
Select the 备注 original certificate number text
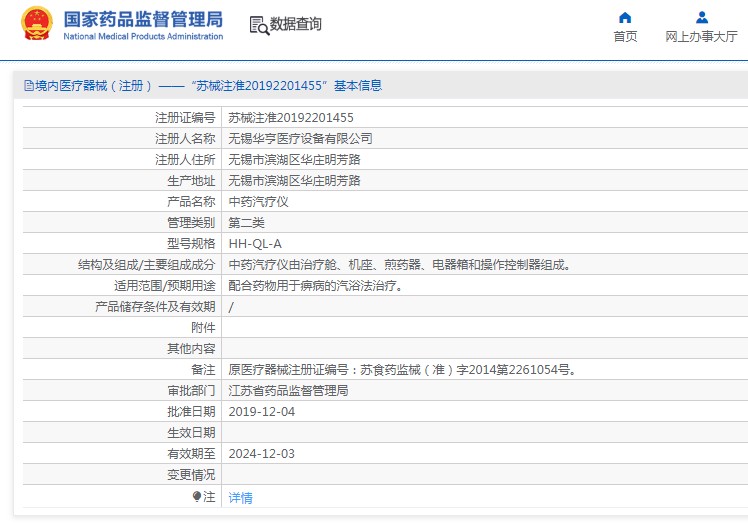[x=402, y=369]
